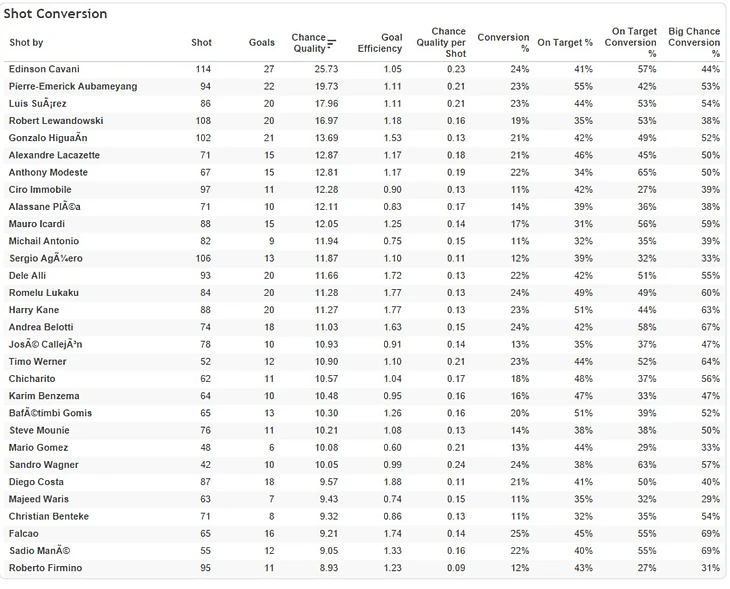Select the Shot by column header

[x=26, y=42]
